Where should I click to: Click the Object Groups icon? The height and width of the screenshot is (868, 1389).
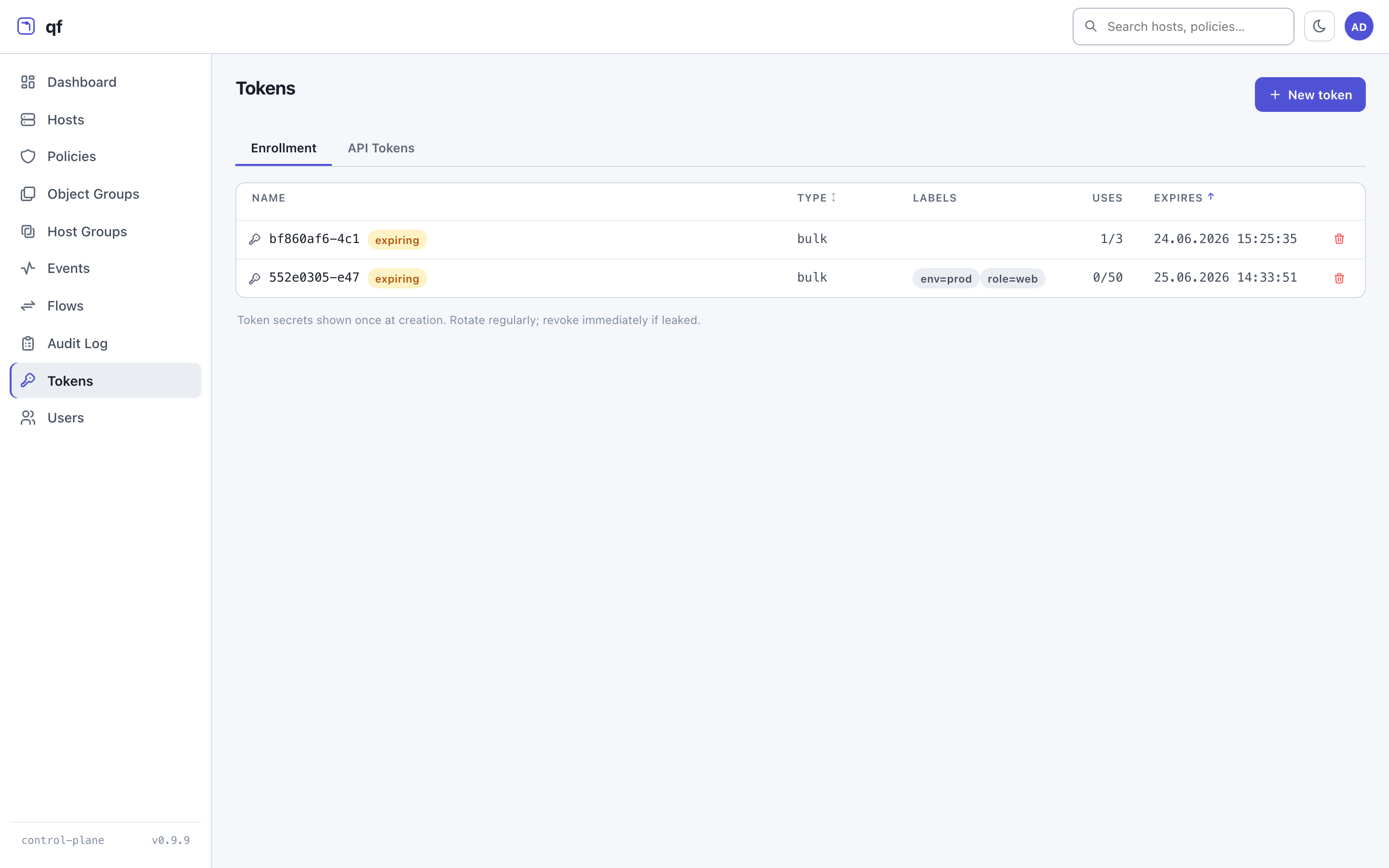pos(28,194)
